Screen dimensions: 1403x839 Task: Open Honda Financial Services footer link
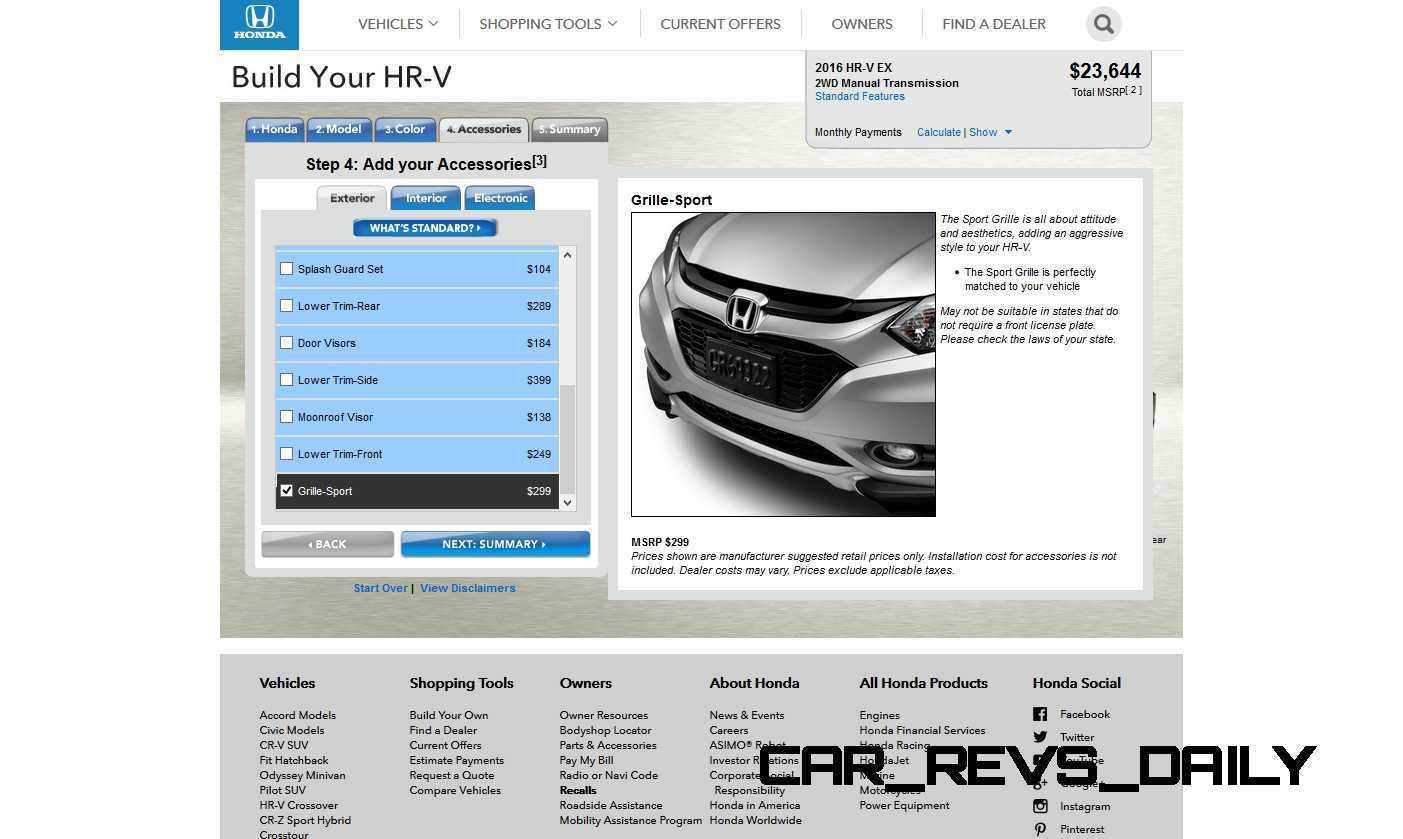point(922,730)
